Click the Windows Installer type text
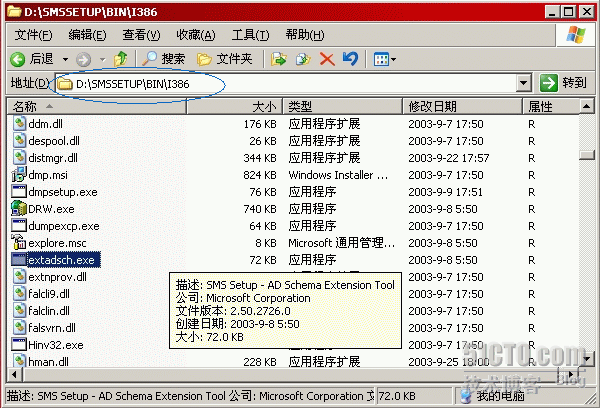This screenshot has width=600, height=408. pyautogui.click(x=338, y=175)
